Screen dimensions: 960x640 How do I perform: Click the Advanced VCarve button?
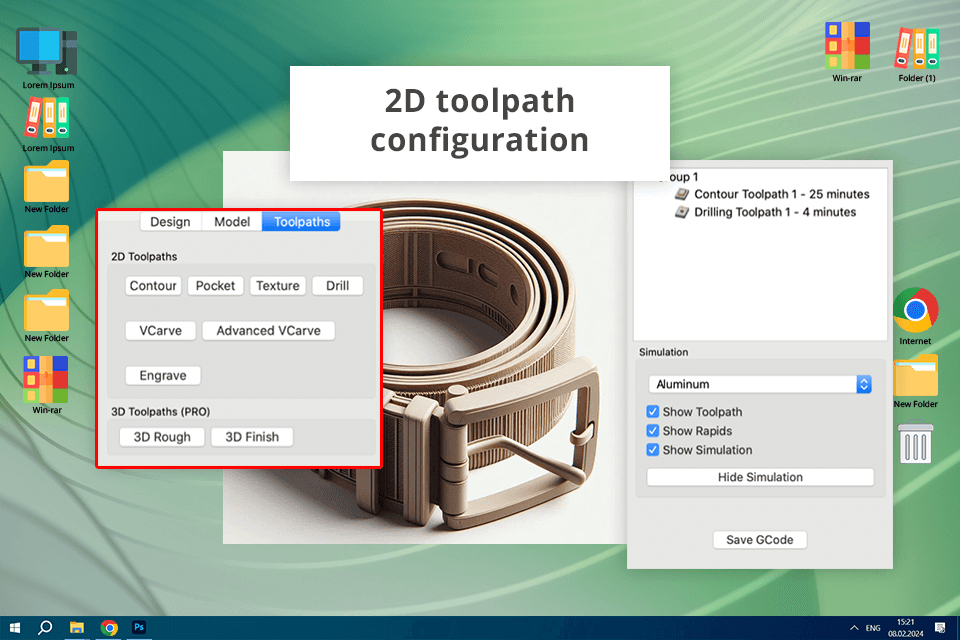coord(268,331)
